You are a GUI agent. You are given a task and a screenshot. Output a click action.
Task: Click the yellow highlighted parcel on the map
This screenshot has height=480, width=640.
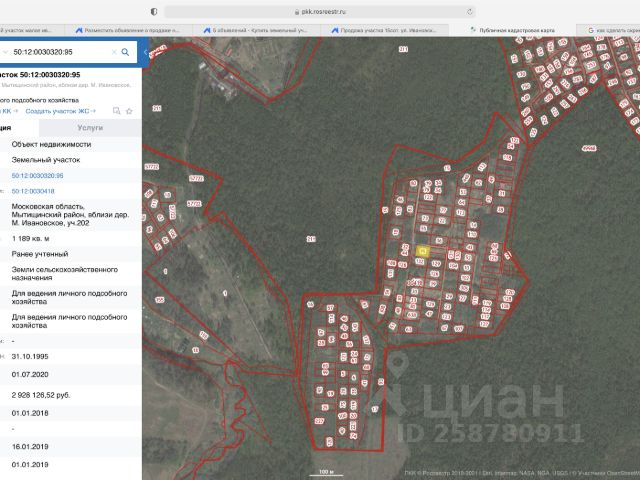[x=422, y=251]
